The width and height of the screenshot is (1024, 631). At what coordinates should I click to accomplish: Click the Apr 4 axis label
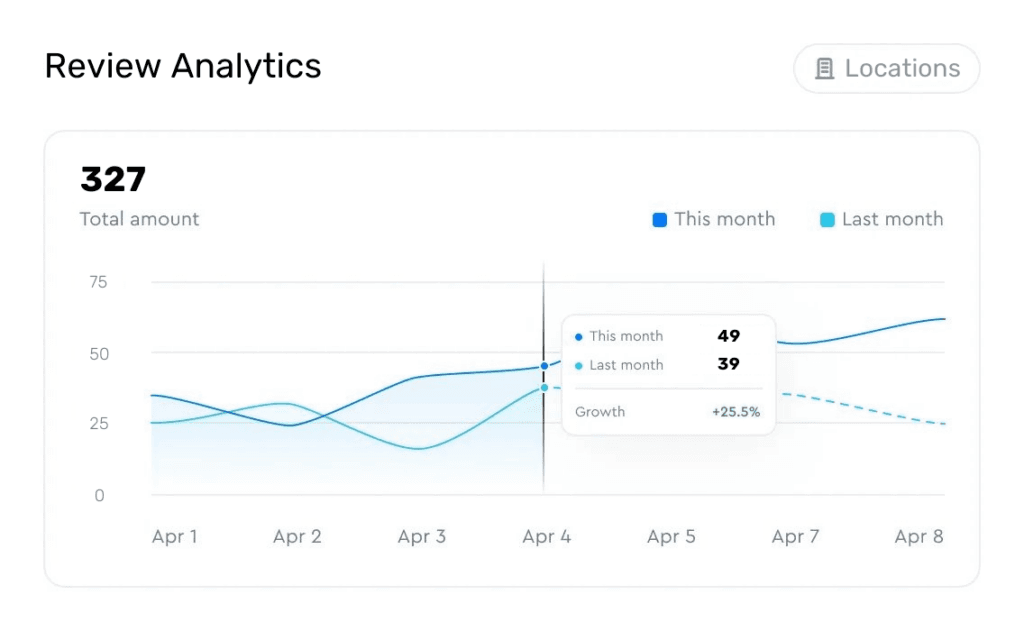click(x=547, y=537)
